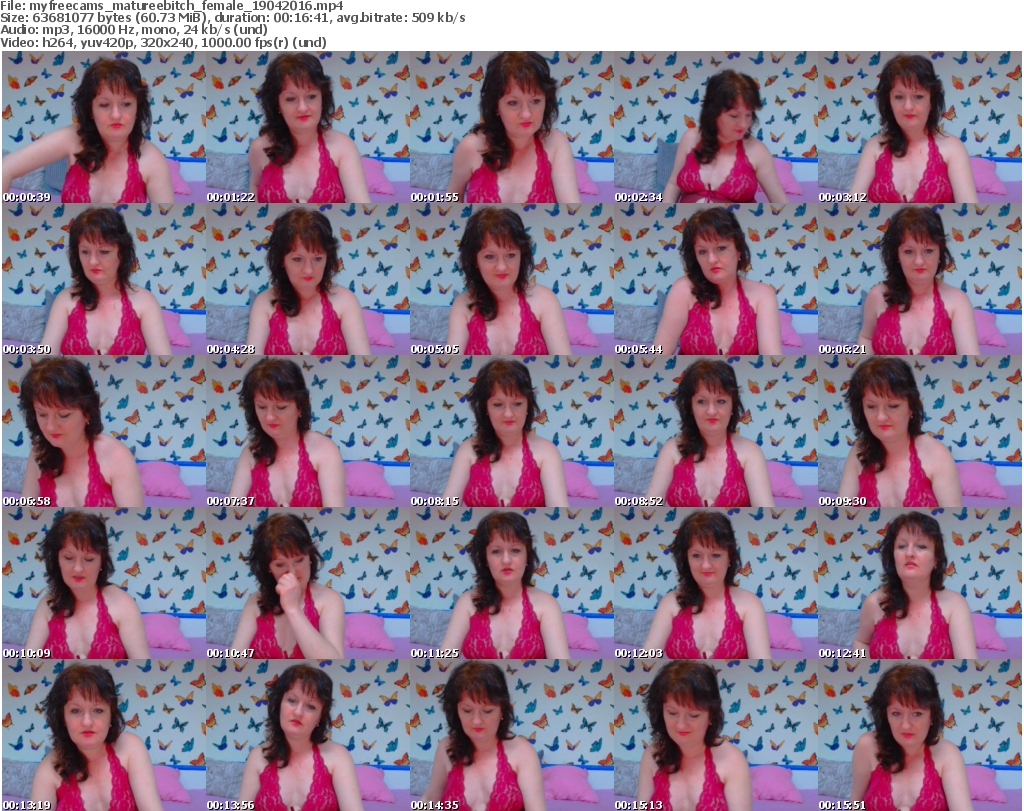The image size is (1024, 811).
Task: Select the thumbnail labeled 00:11:25
Action: [x=512, y=583]
